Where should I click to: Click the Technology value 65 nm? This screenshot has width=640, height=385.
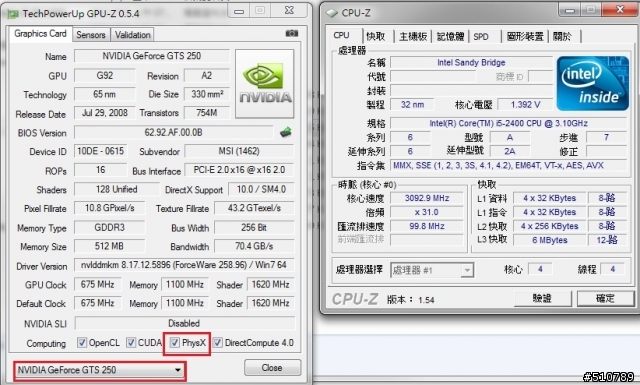[x=105, y=94]
